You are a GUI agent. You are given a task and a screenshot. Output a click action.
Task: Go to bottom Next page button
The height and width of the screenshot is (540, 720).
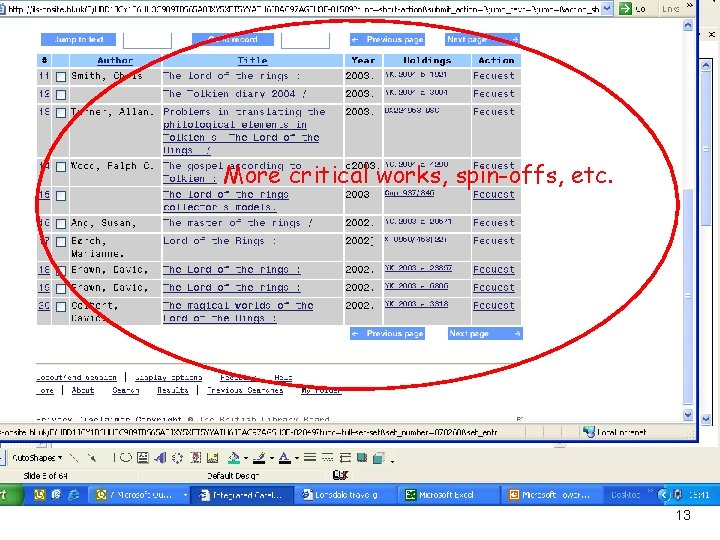click(485, 333)
